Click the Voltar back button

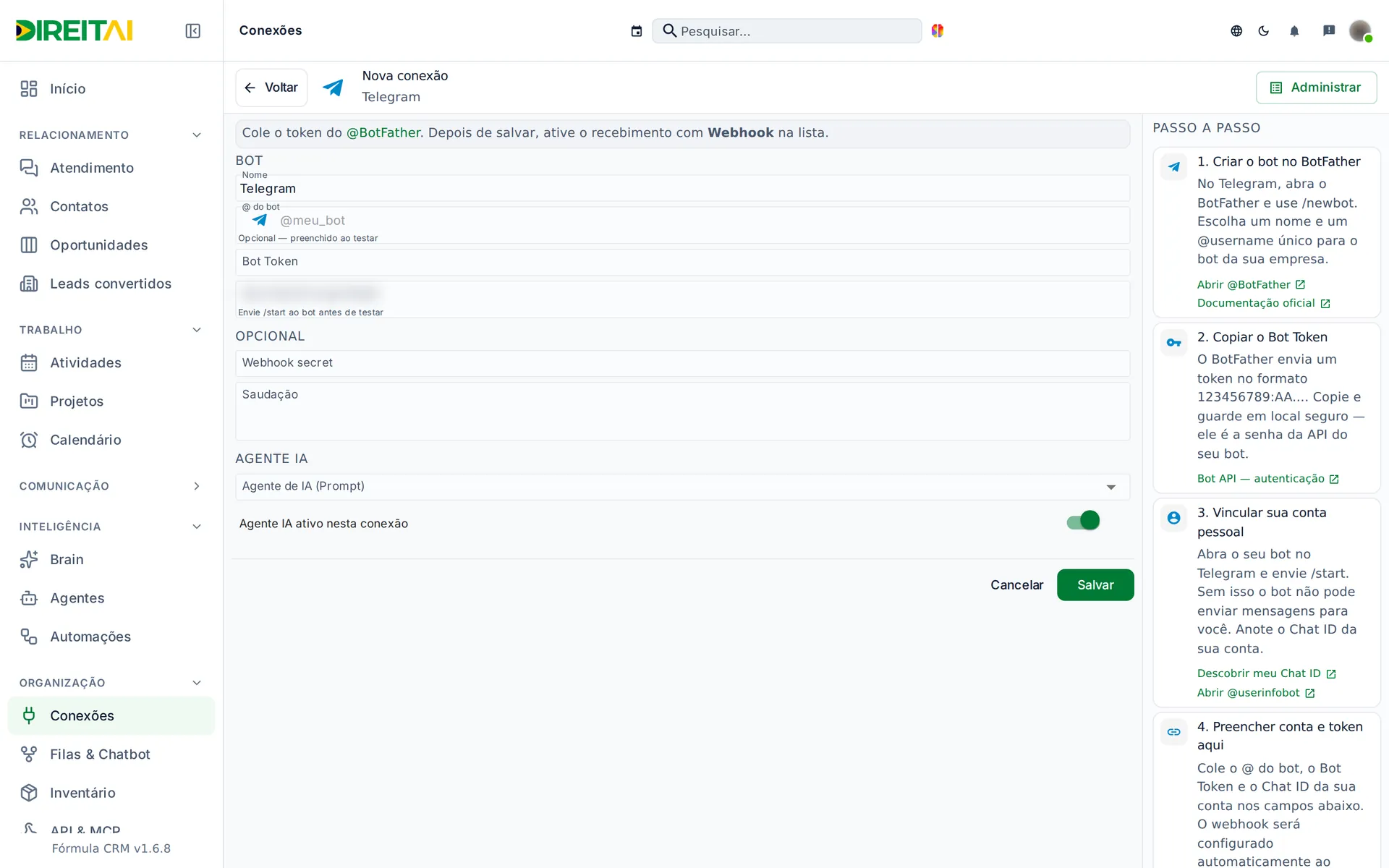[271, 88]
